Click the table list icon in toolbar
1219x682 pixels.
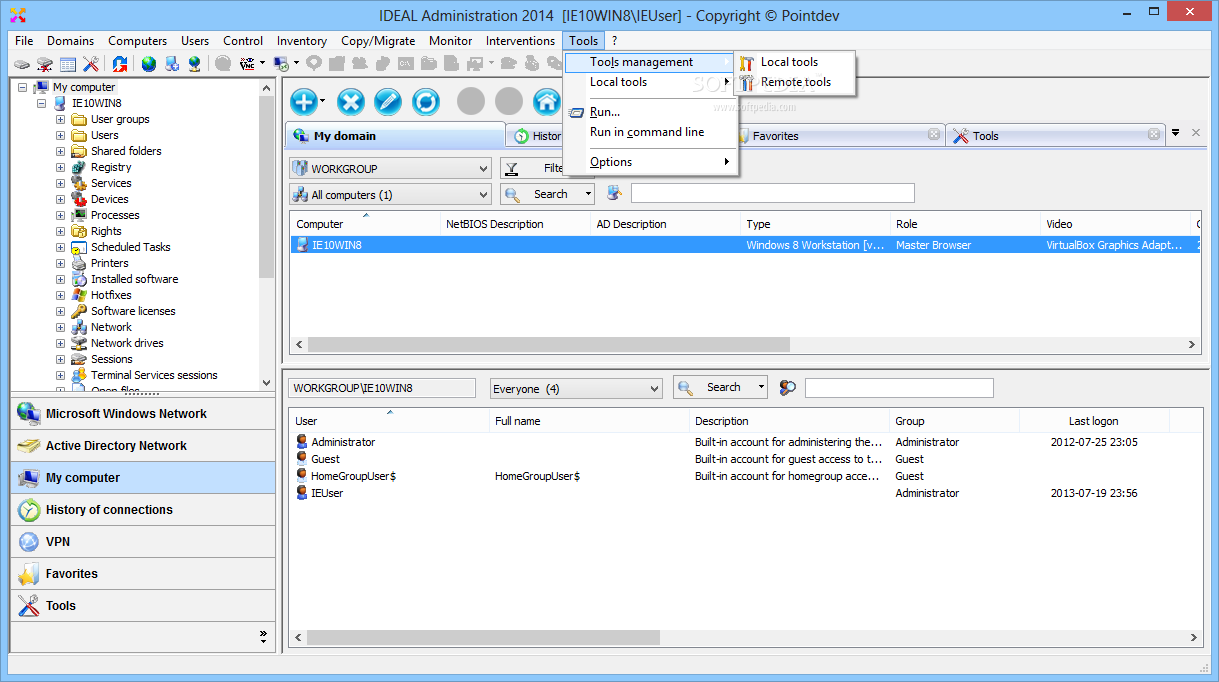[x=68, y=64]
